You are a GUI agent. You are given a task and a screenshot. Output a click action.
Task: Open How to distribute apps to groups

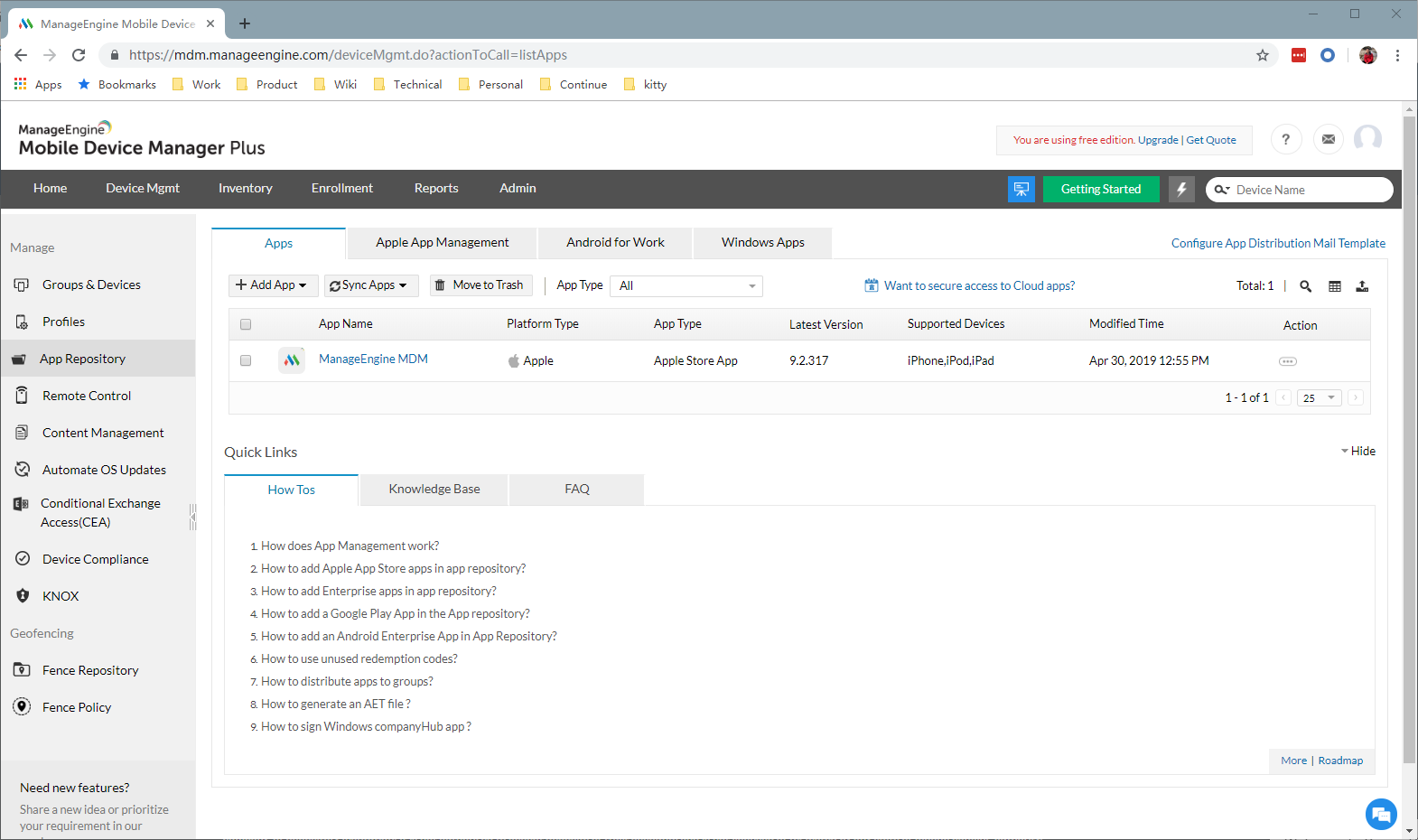(x=347, y=682)
